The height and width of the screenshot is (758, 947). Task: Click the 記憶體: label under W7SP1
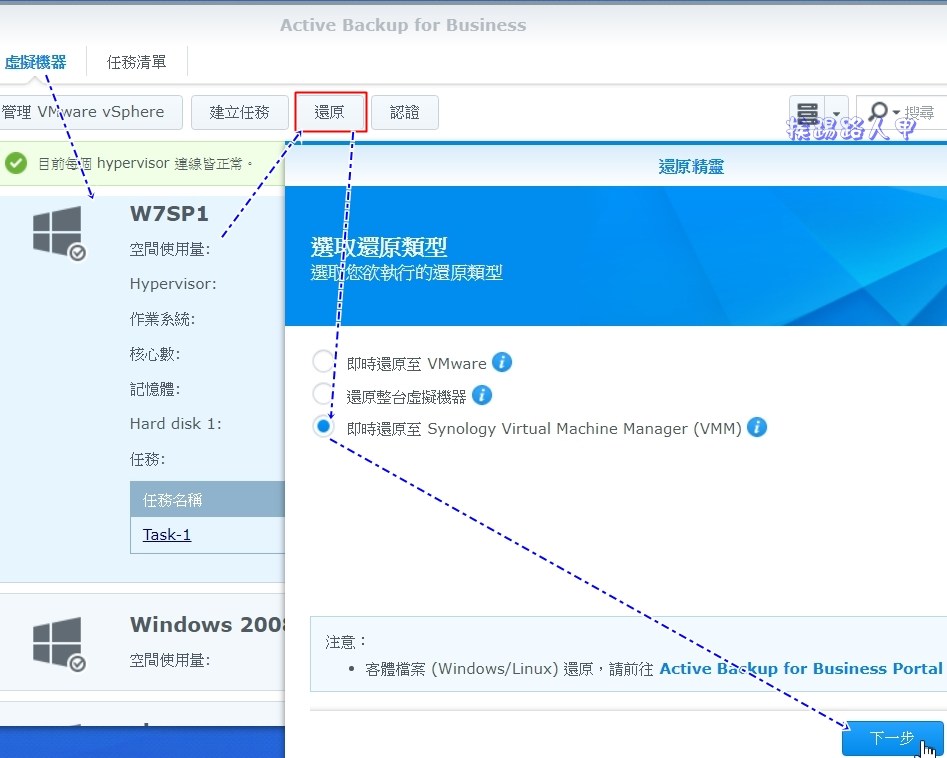click(155, 389)
